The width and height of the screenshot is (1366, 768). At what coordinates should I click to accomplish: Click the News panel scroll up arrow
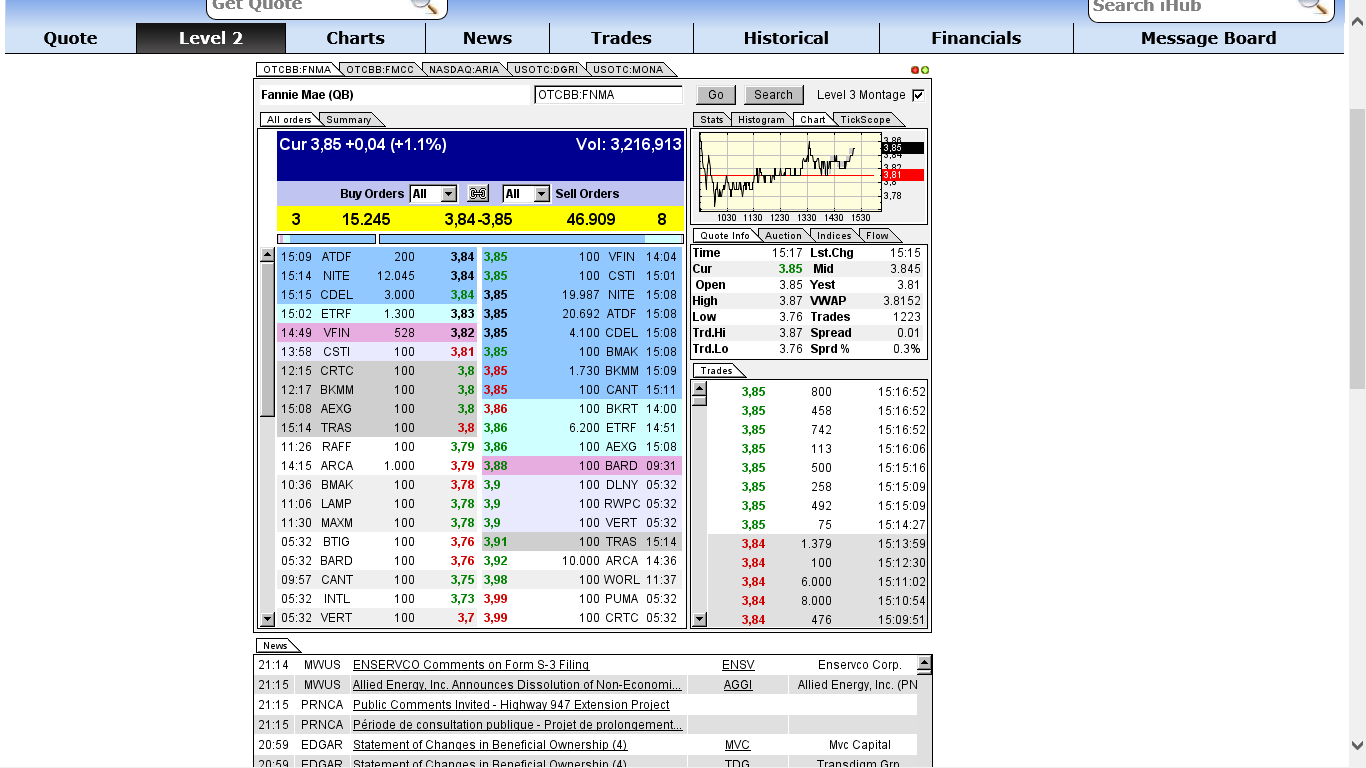(924, 662)
